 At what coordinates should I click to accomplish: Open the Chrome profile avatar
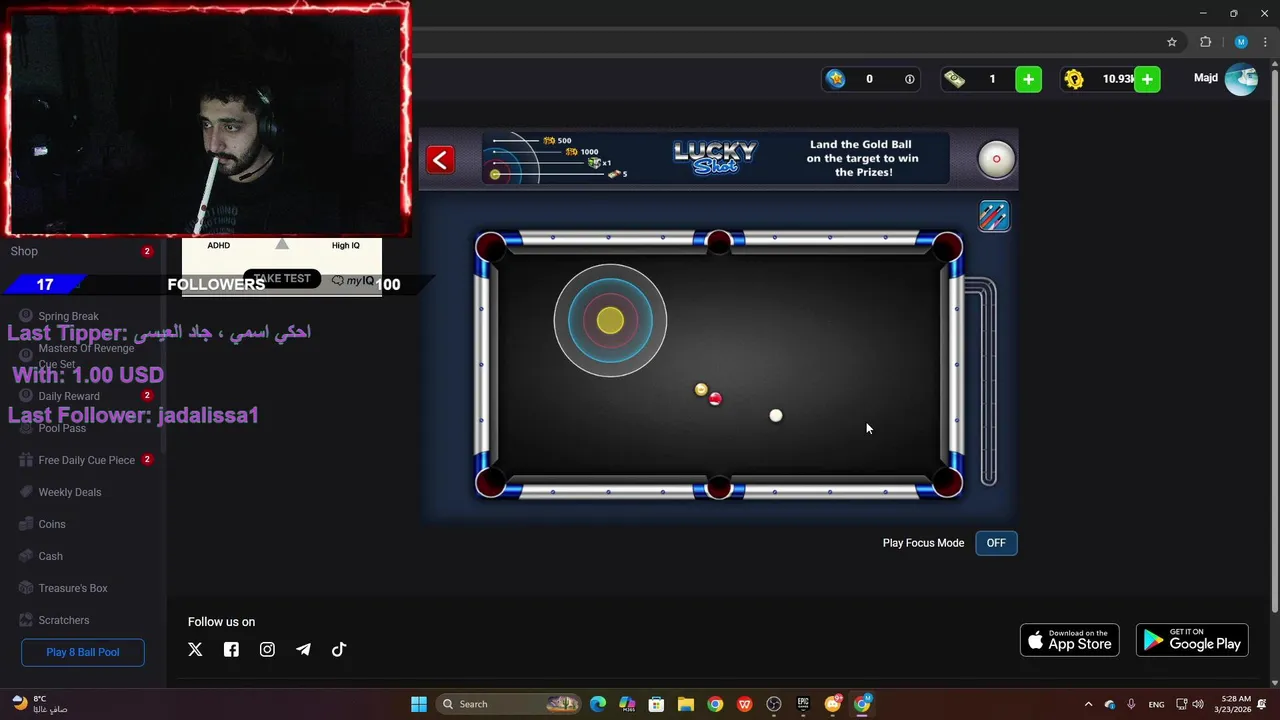tap(1241, 42)
